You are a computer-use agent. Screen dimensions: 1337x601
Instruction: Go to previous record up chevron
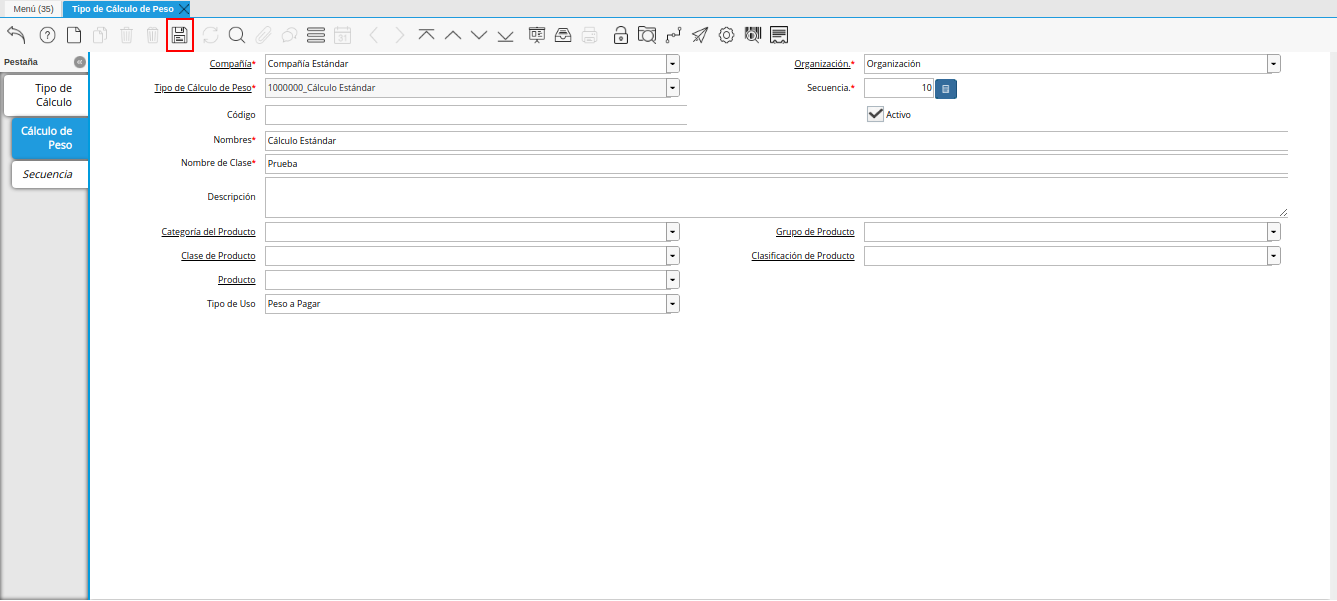(x=453, y=35)
